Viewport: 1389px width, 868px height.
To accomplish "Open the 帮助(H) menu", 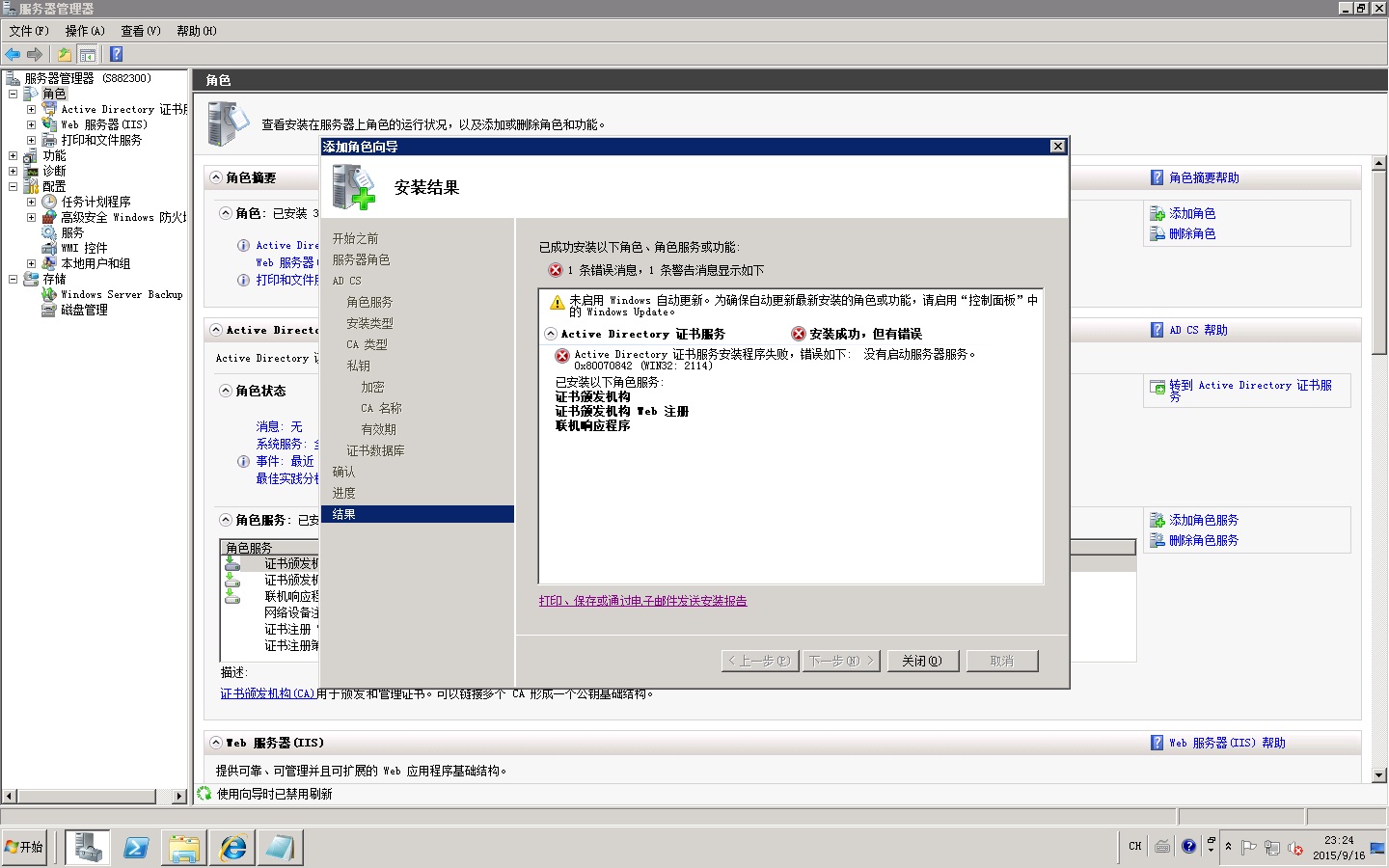I will pos(197,31).
